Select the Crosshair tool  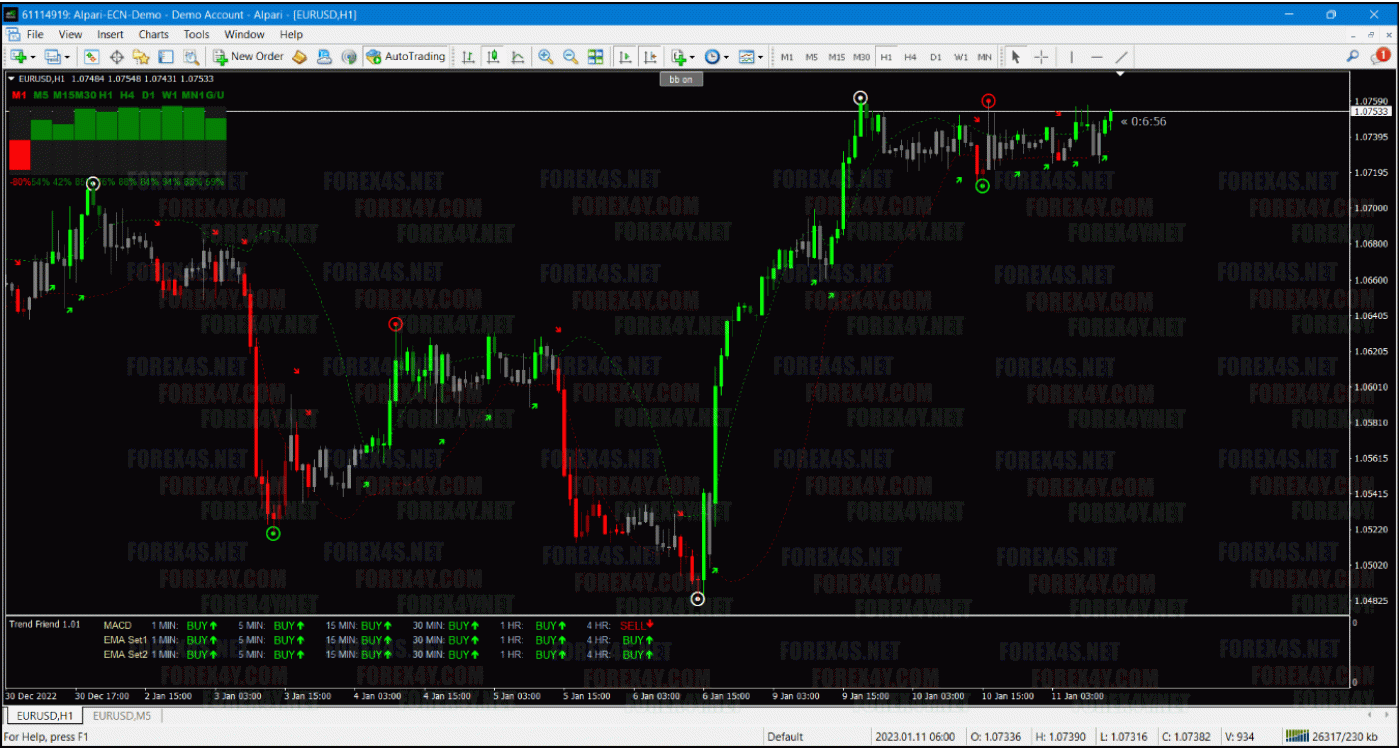(x=1041, y=57)
